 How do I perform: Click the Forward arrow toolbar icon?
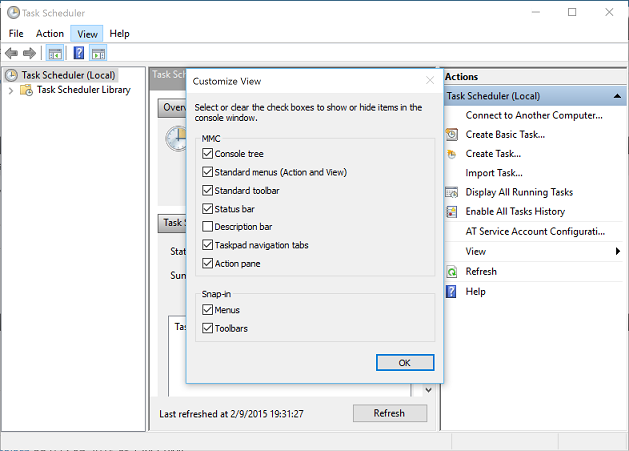click(x=29, y=53)
